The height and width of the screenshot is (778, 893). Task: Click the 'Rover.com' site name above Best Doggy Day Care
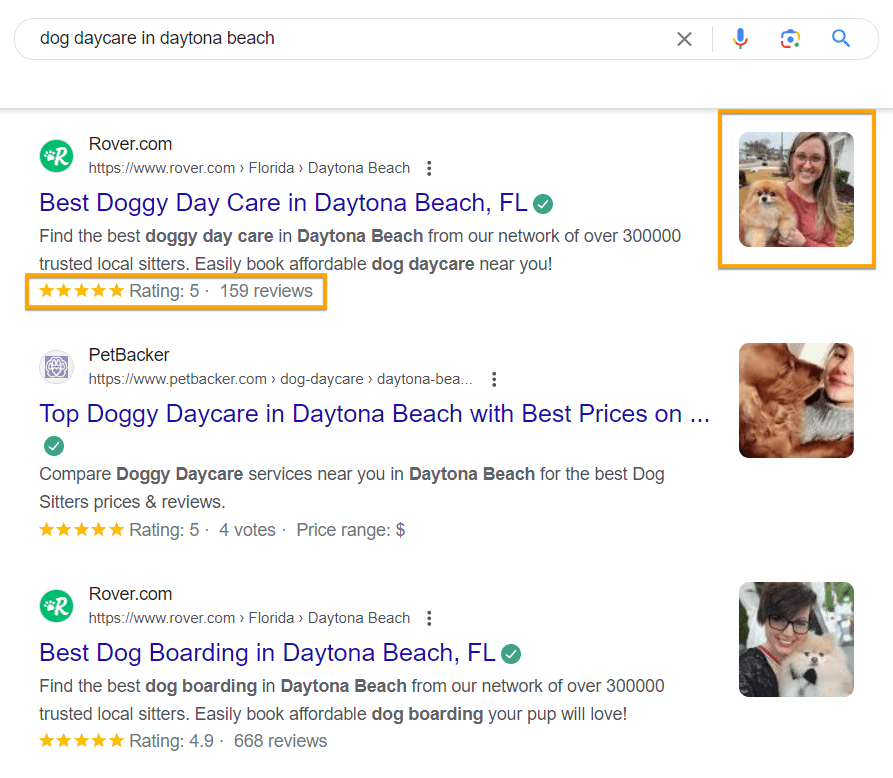tap(130, 144)
